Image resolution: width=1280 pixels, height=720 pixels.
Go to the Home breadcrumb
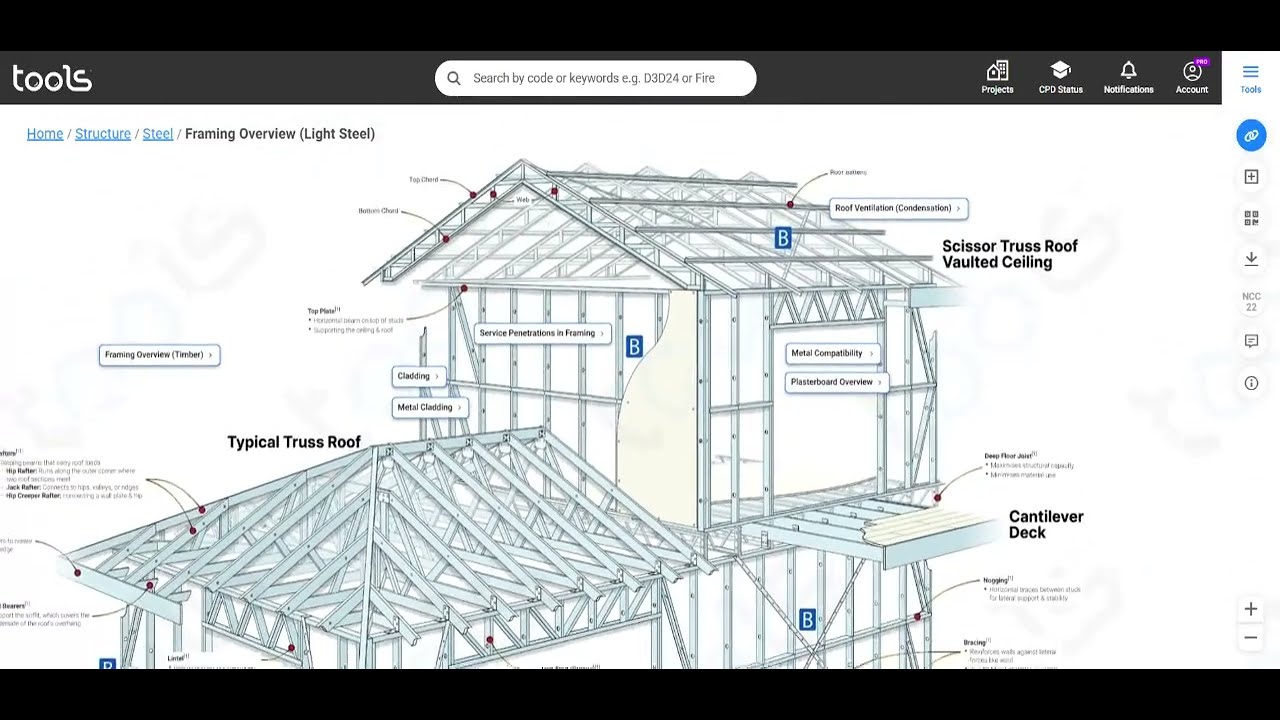(x=45, y=134)
